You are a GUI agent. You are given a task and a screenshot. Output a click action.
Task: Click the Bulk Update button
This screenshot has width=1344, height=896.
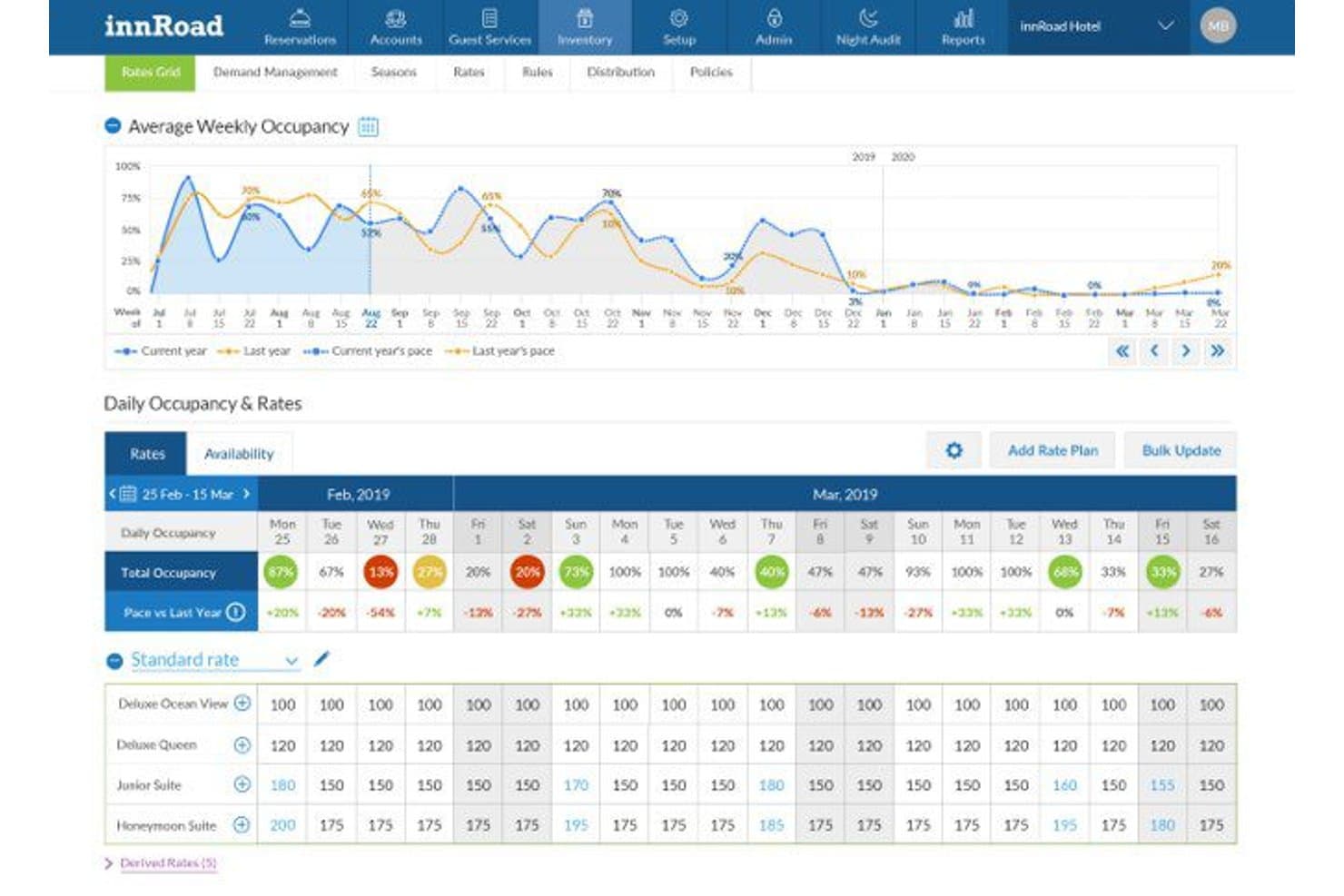(x=1181, y=450)
